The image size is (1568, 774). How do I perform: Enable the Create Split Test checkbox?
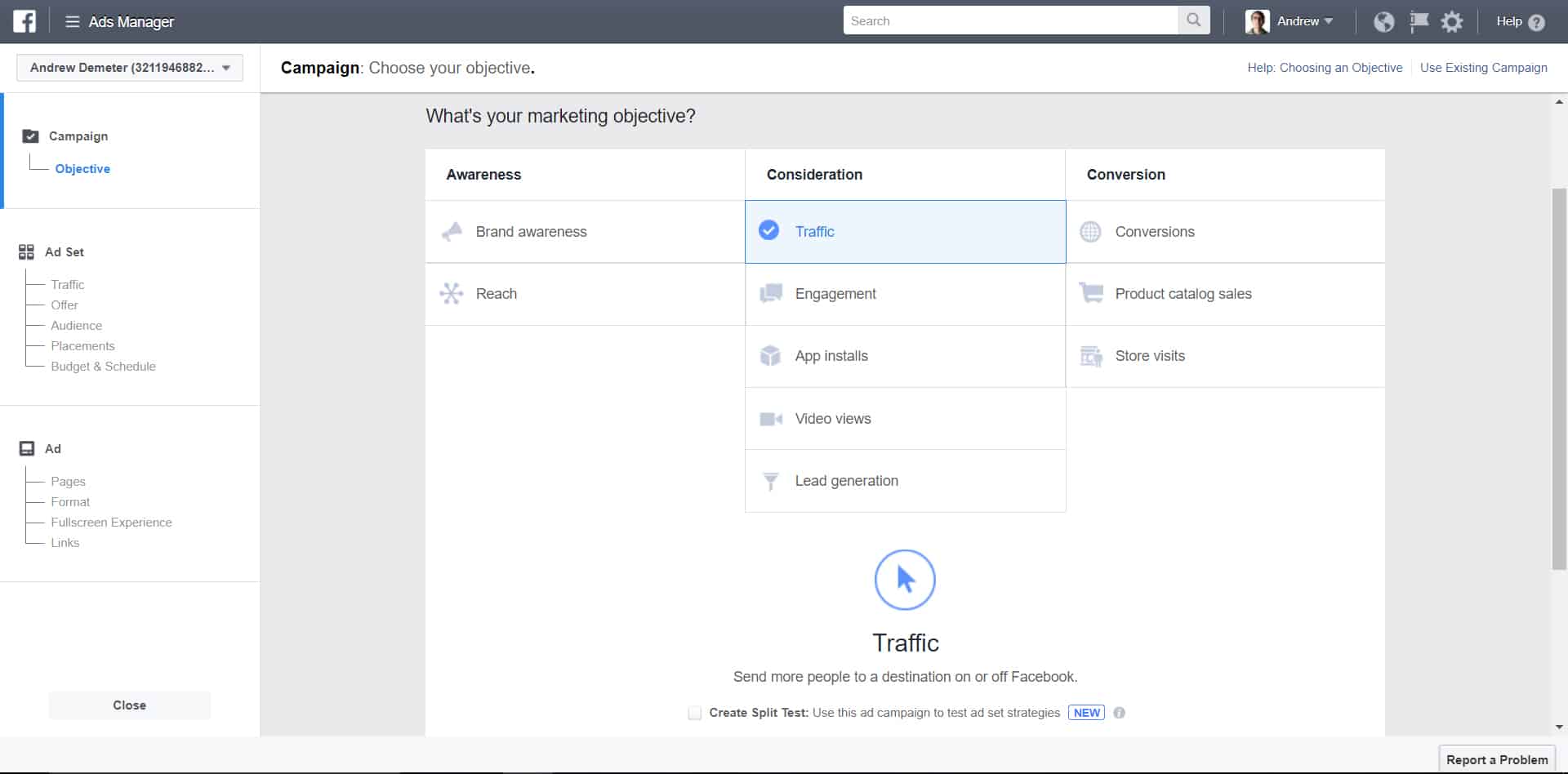point(694,713)
